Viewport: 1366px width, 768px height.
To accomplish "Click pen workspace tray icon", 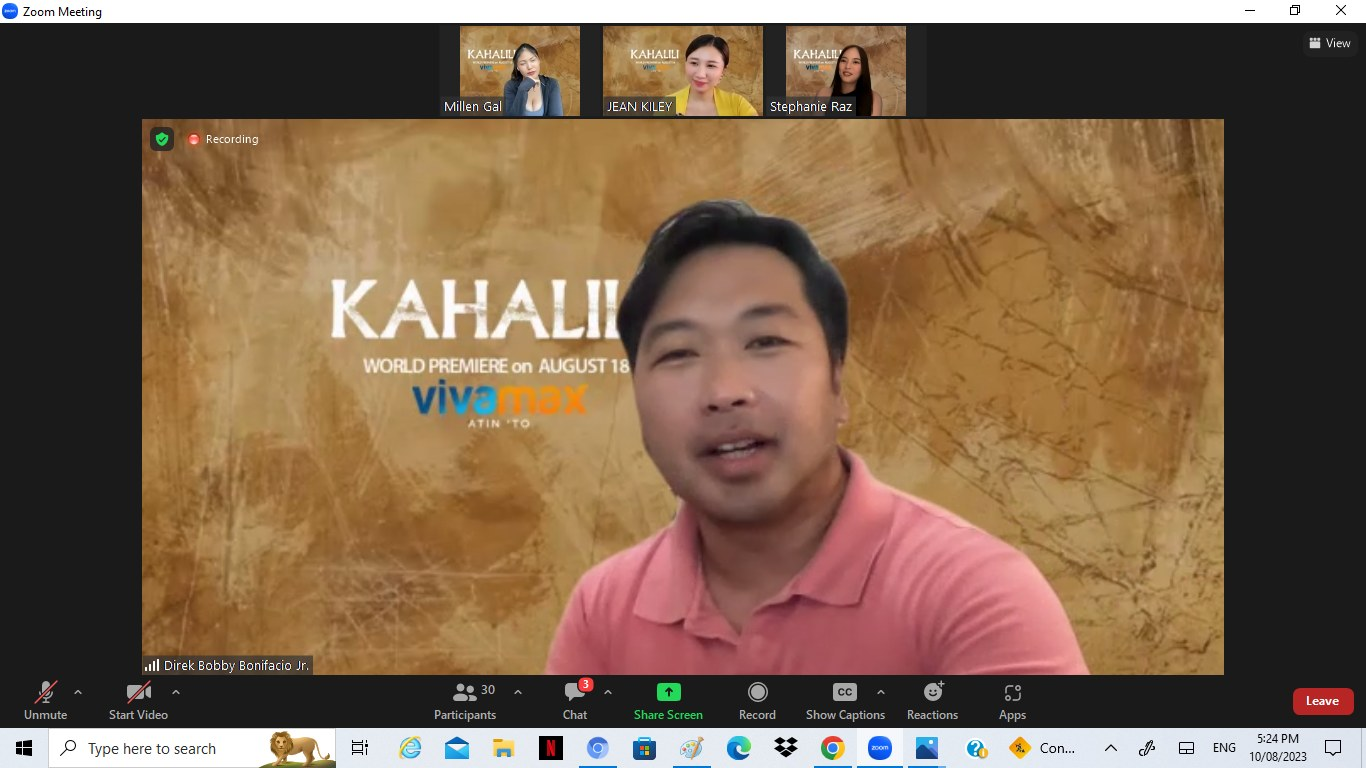I will click(1147, 748).
